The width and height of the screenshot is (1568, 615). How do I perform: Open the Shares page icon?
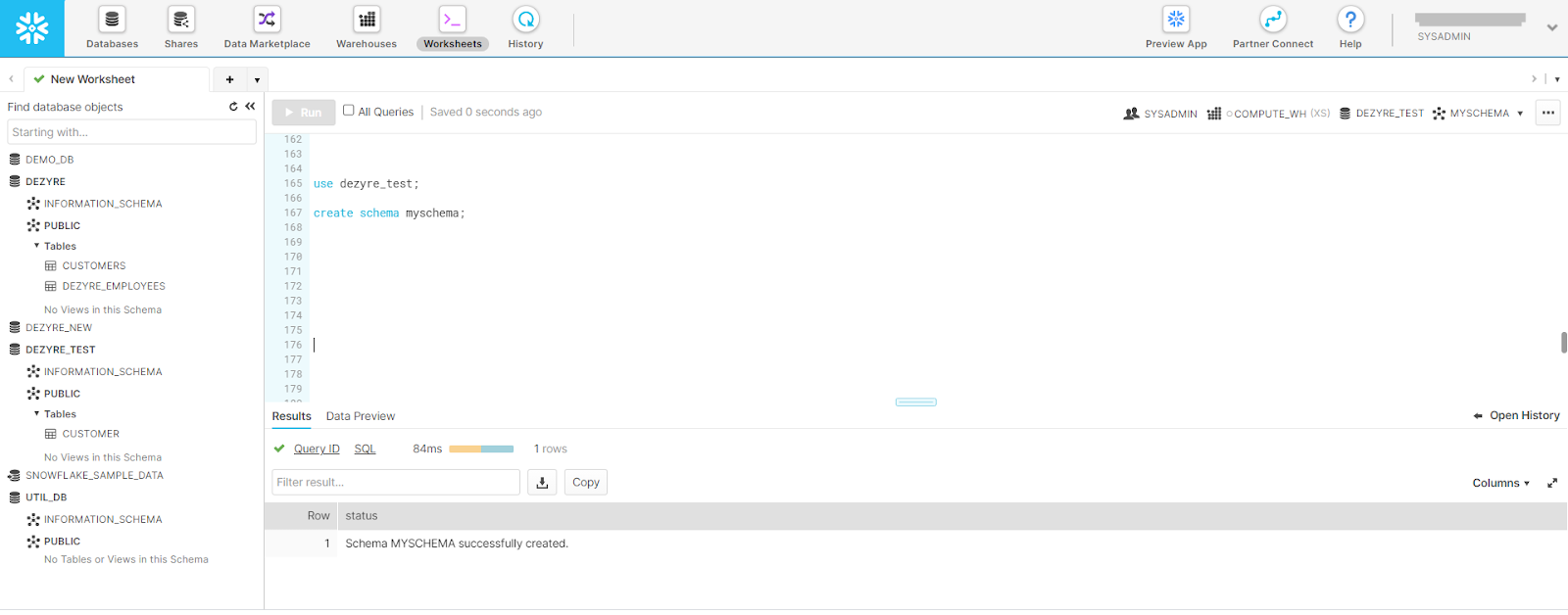[180, 21]
